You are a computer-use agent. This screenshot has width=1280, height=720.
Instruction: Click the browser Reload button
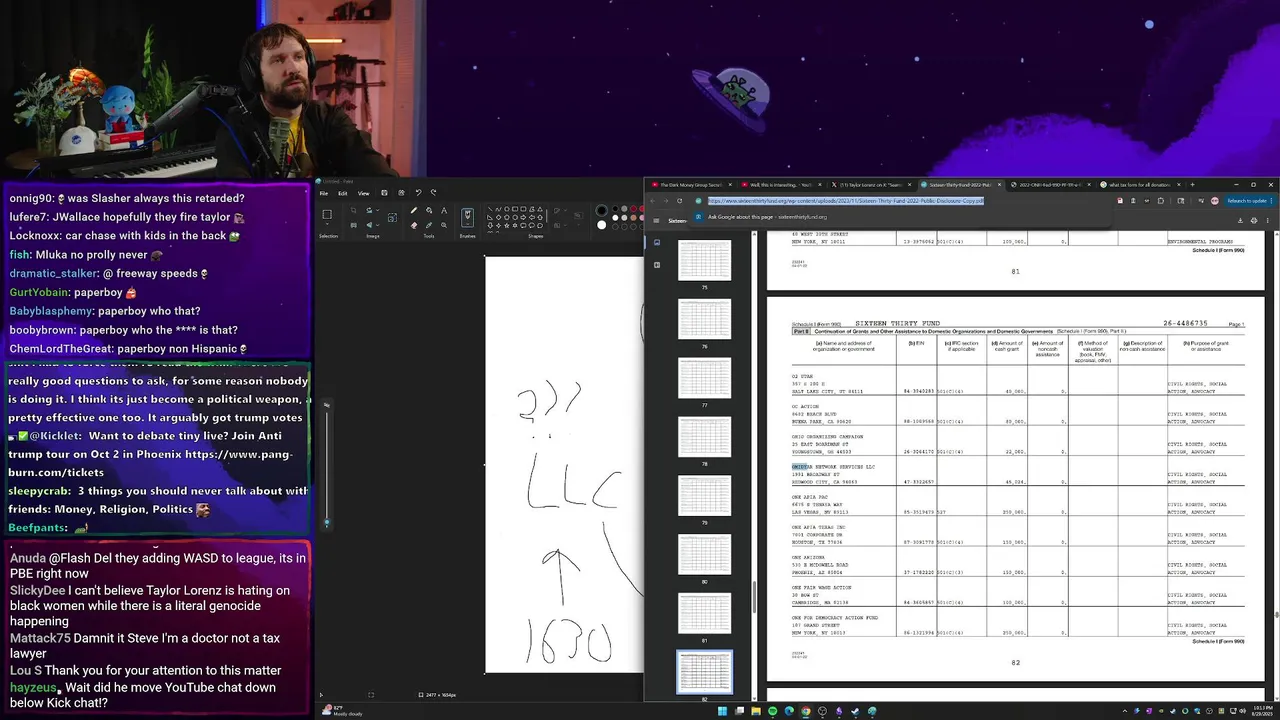(679, 200)
